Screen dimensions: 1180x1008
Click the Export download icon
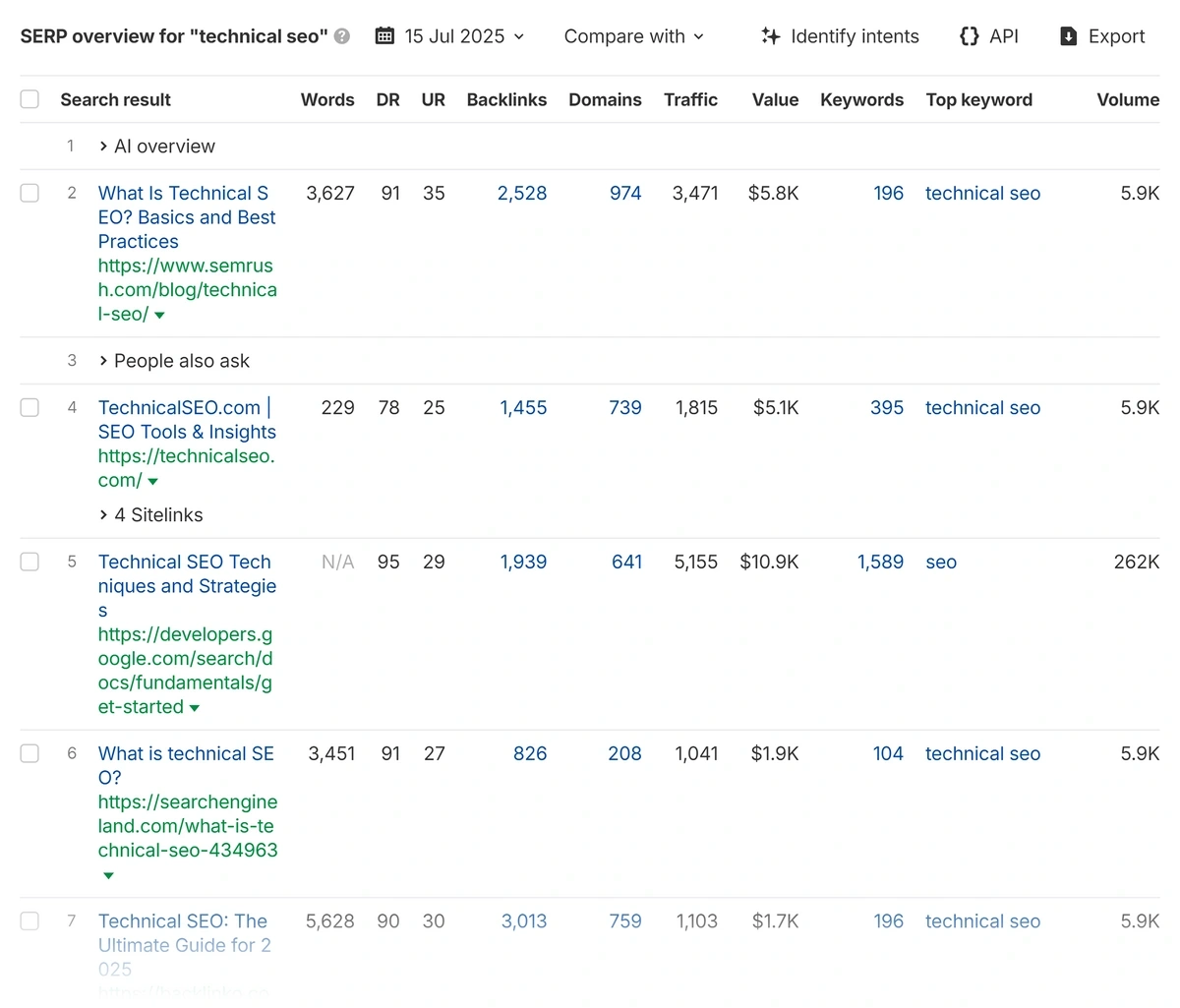[1069, 36]
